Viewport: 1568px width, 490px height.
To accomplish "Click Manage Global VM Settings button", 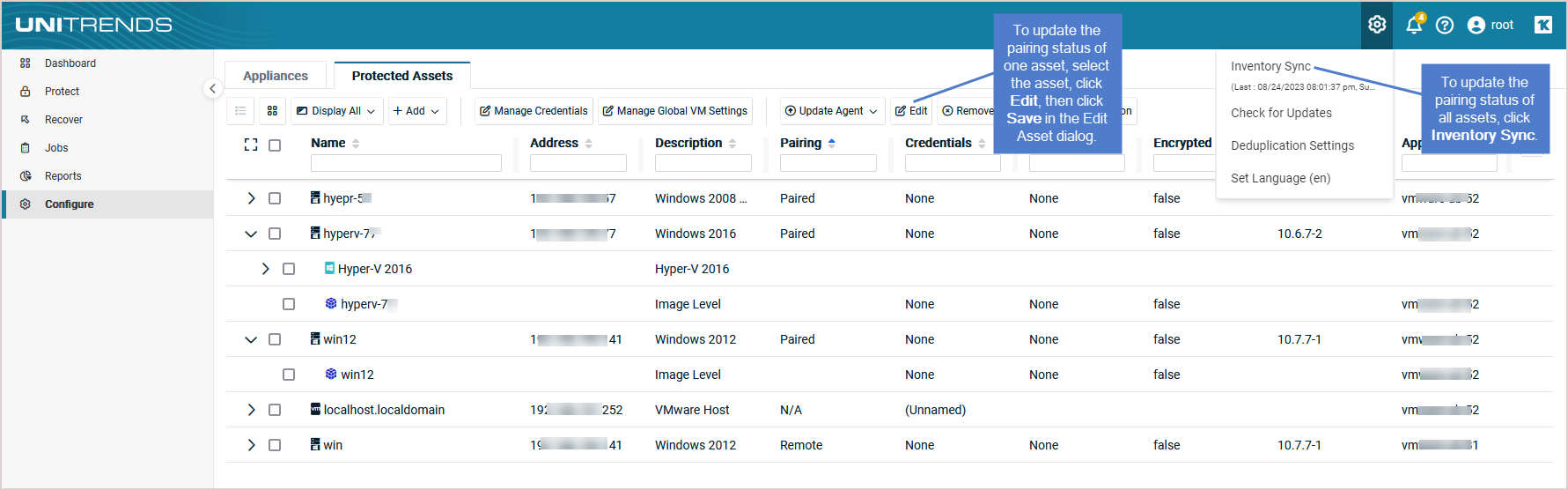I will [675, 111].
